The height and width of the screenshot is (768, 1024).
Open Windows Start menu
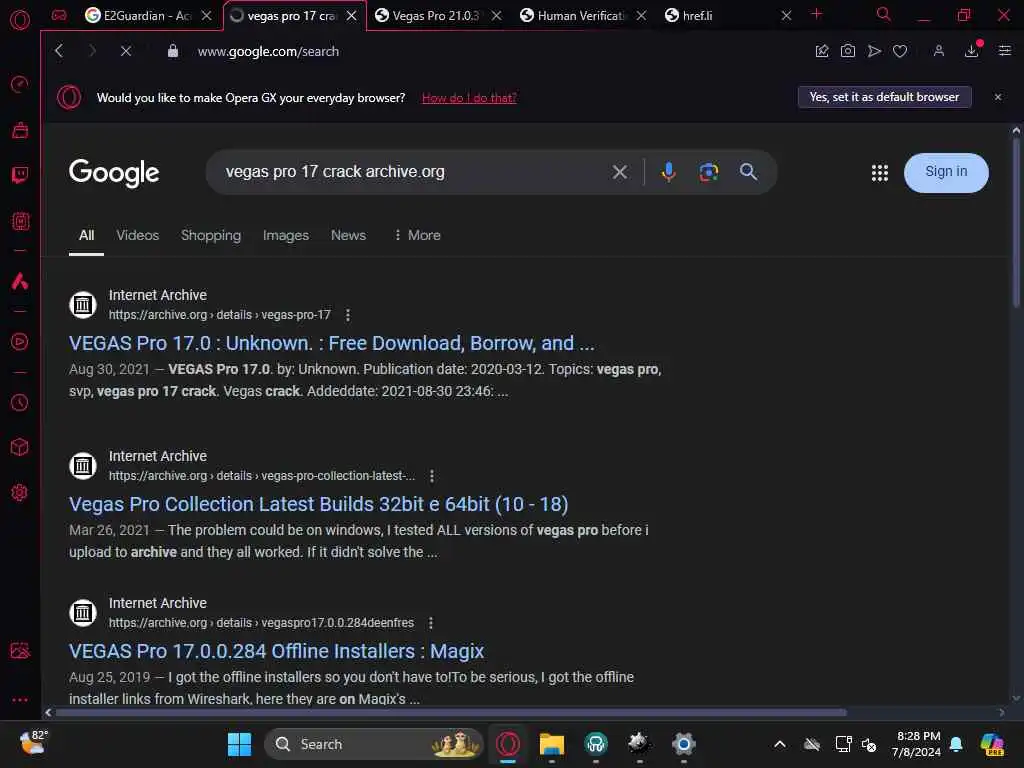tap(239, 744)
